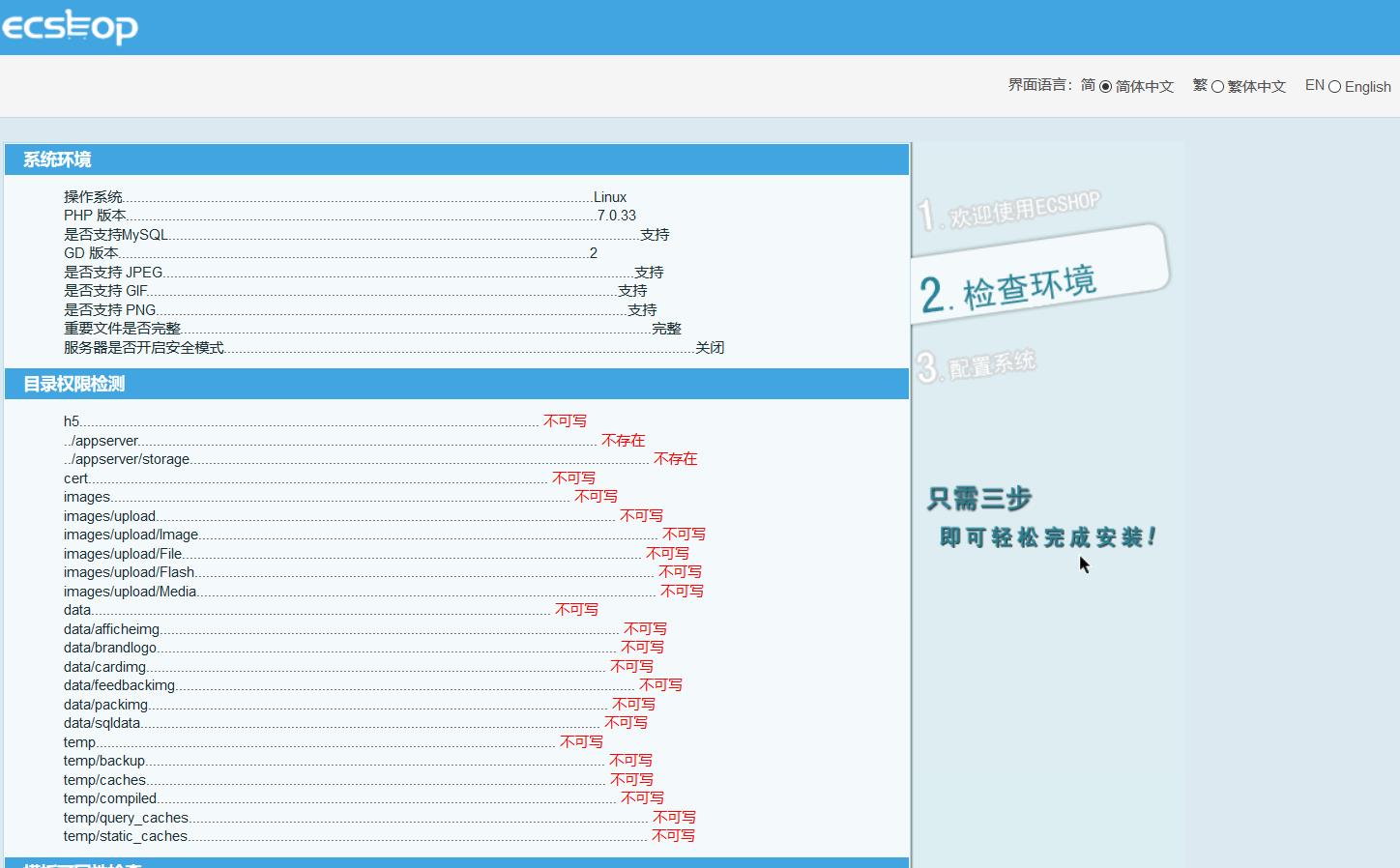Click the cert directory entry
Image resolution: width=1400 pixels, height=868 pixels.
[x=75, y=478]
